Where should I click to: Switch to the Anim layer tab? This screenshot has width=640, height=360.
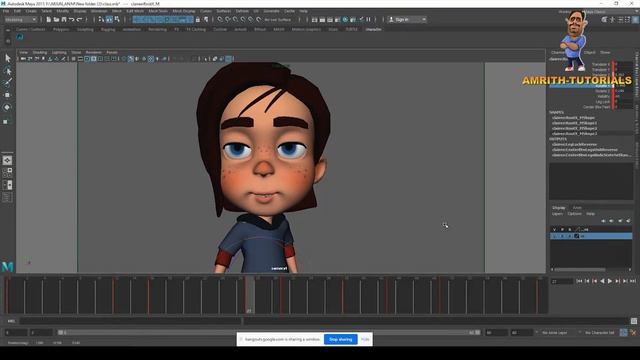tap(577, 208)
